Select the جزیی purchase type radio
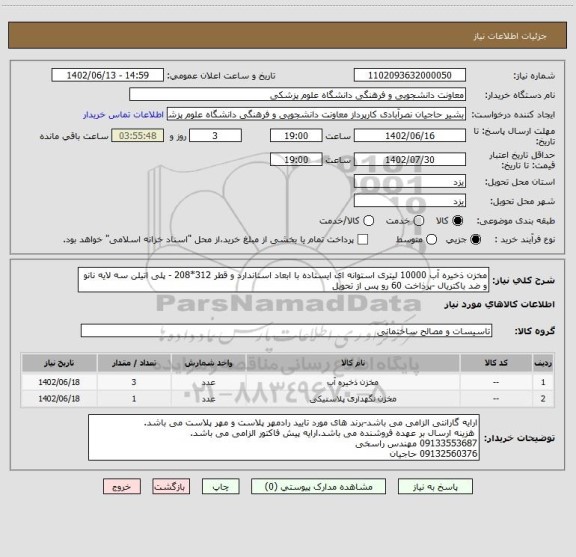Image resolution: width=576 pixels, height=557 pixels. [x=476, y=240]
